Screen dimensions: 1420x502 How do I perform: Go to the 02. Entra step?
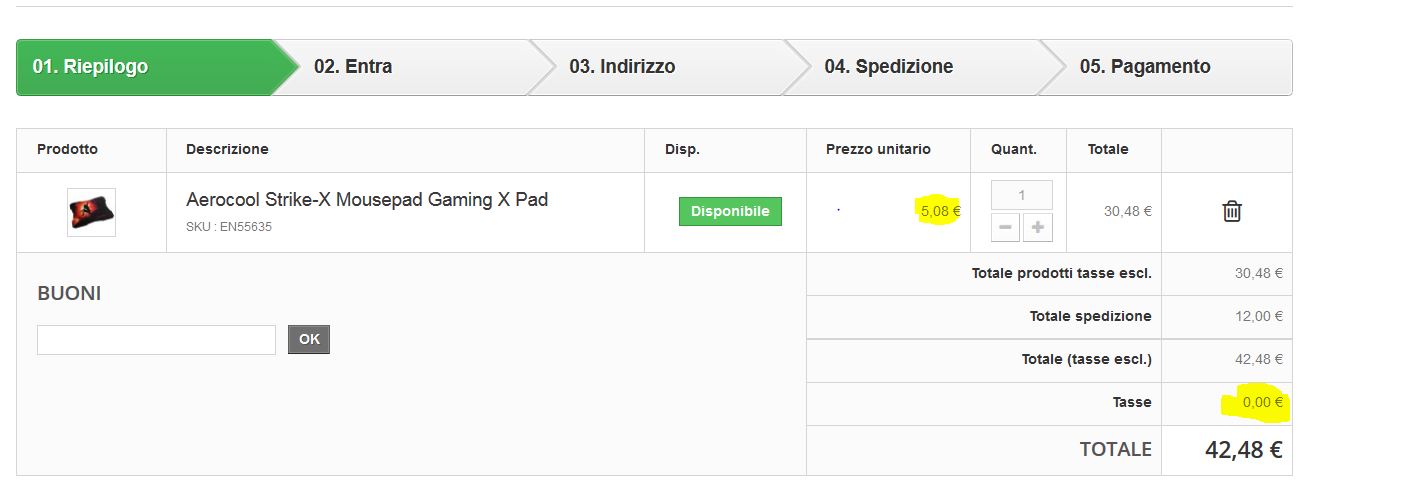point(353,67)
